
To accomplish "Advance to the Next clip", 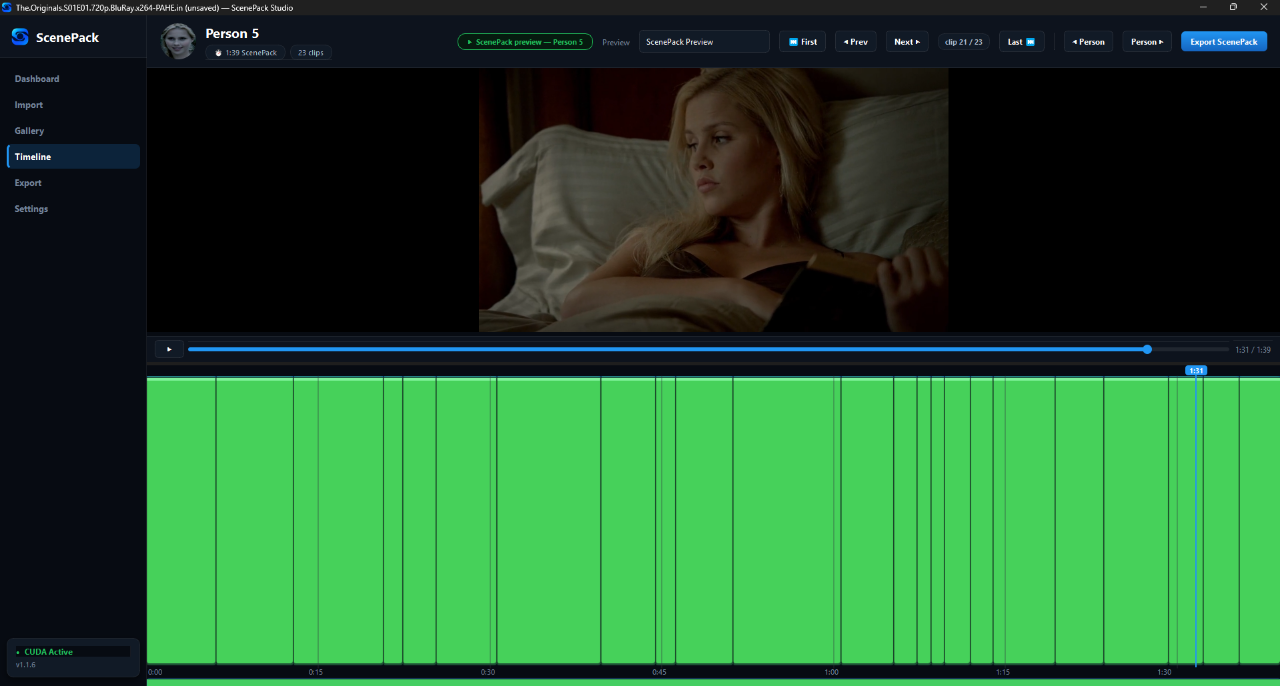I will point(907,42).
